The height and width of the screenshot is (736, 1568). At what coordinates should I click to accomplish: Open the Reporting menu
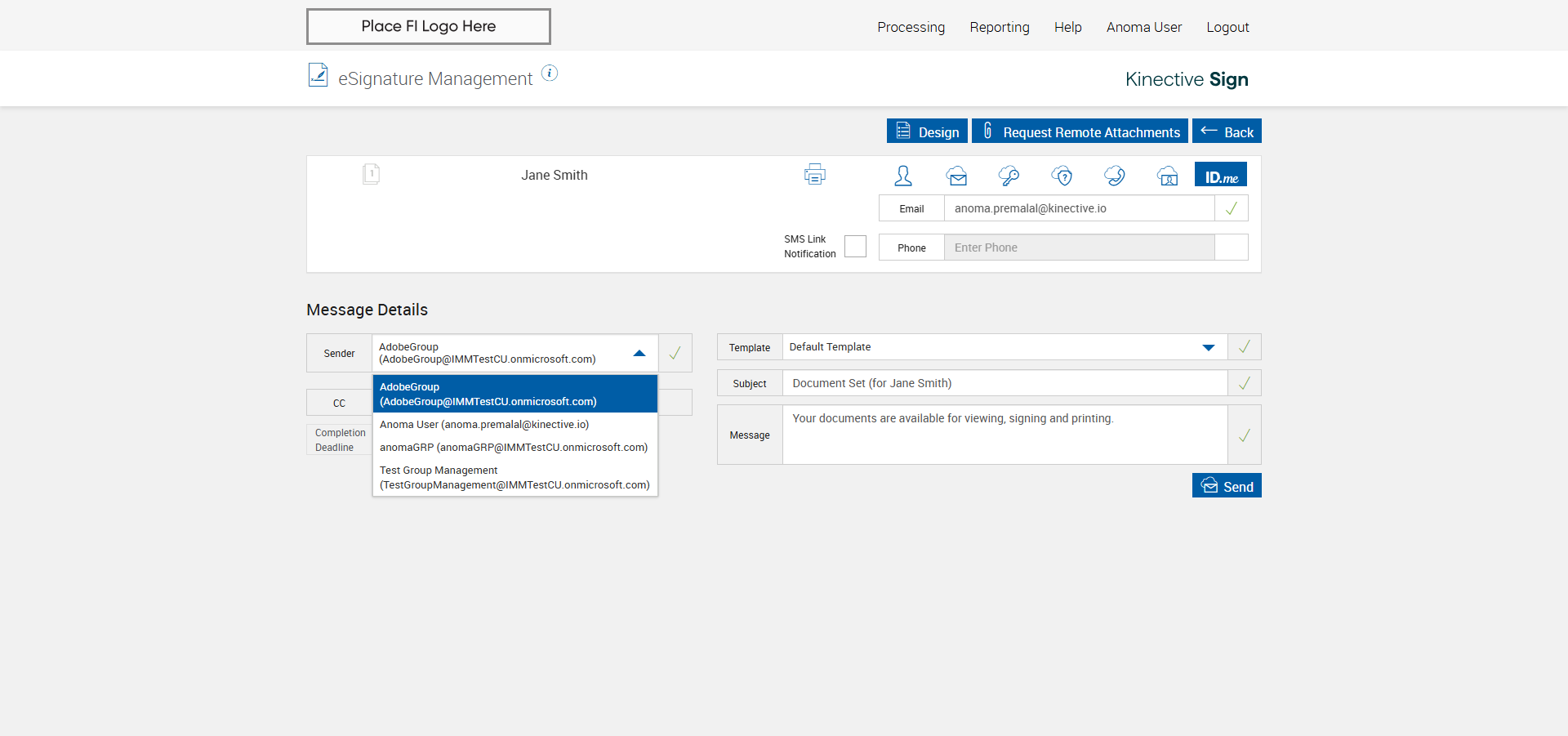[x=999, y=27]
